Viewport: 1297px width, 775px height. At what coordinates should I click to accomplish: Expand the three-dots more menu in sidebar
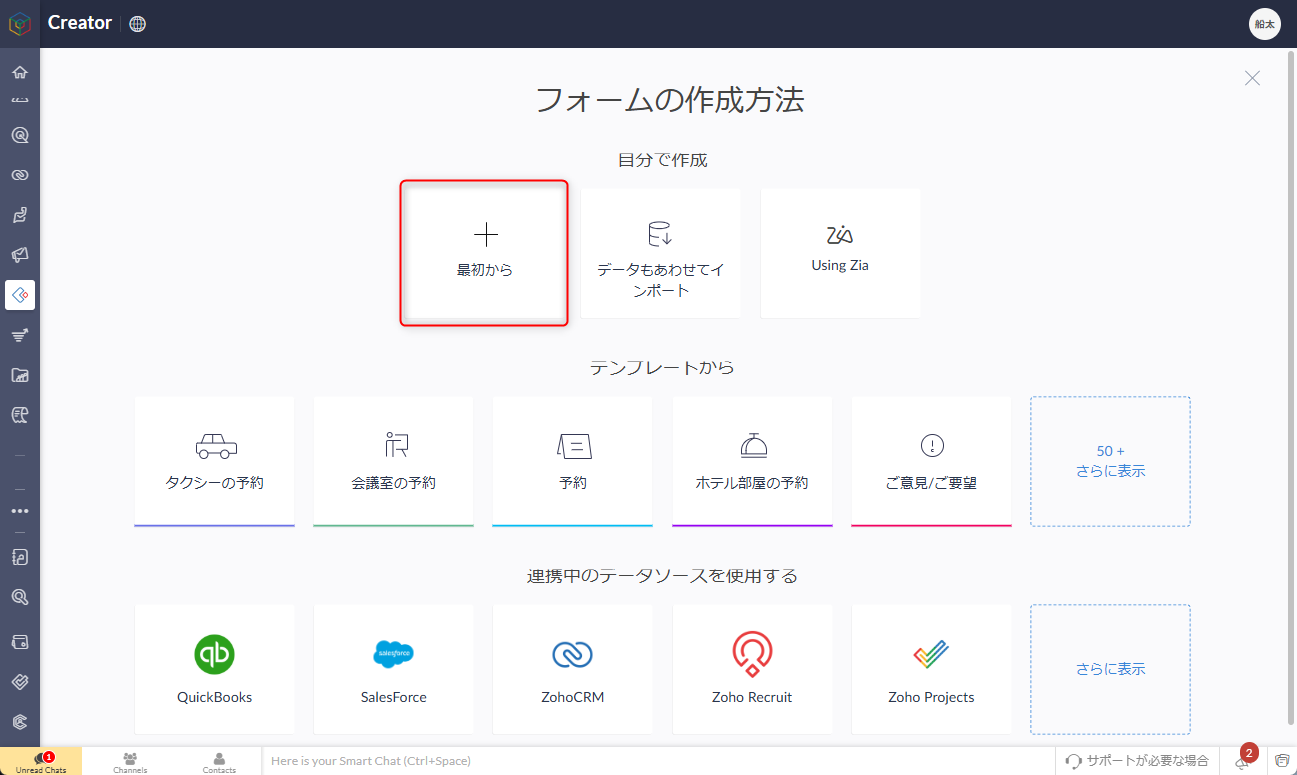(19, 511)
